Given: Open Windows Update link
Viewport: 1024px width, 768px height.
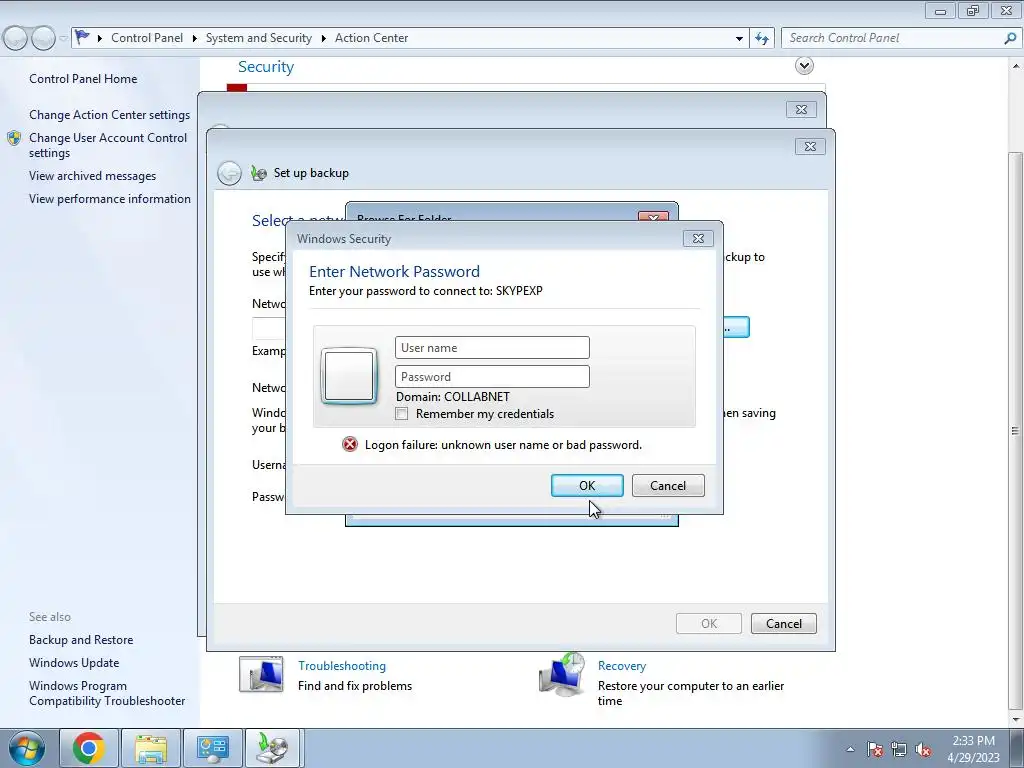Looking at the screenshot, I should coord(74,662).
